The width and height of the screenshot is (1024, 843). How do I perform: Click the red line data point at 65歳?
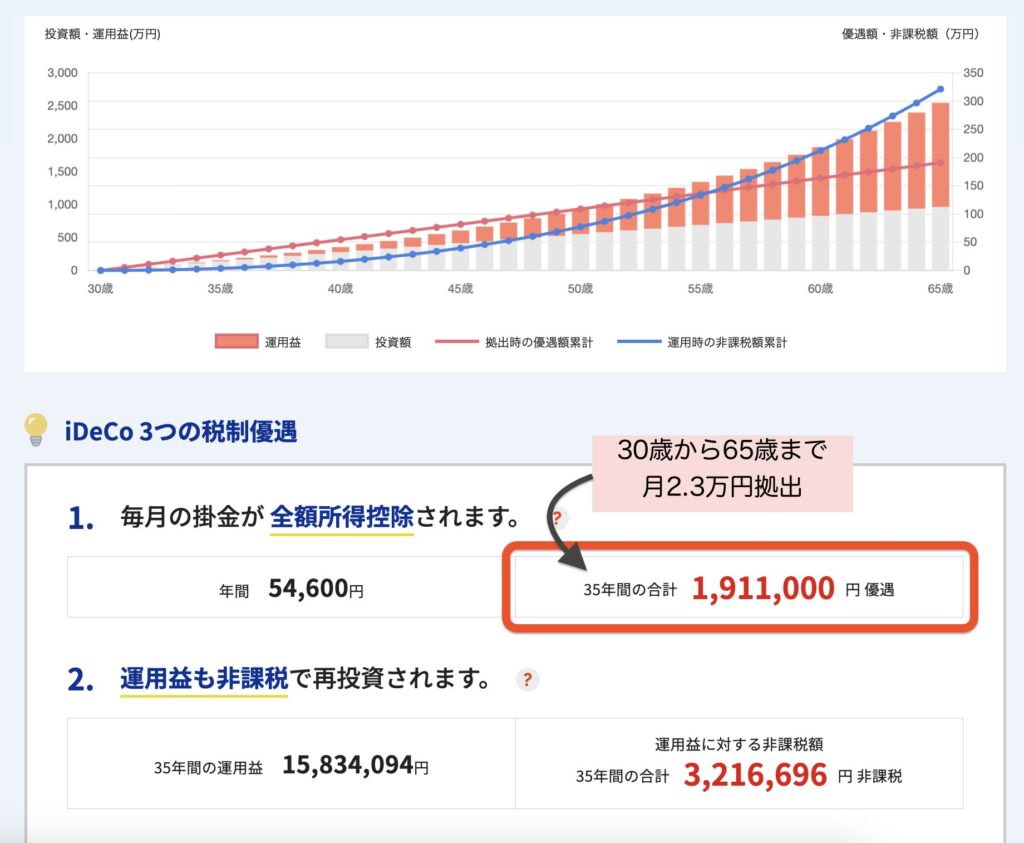tap(940, 163)
